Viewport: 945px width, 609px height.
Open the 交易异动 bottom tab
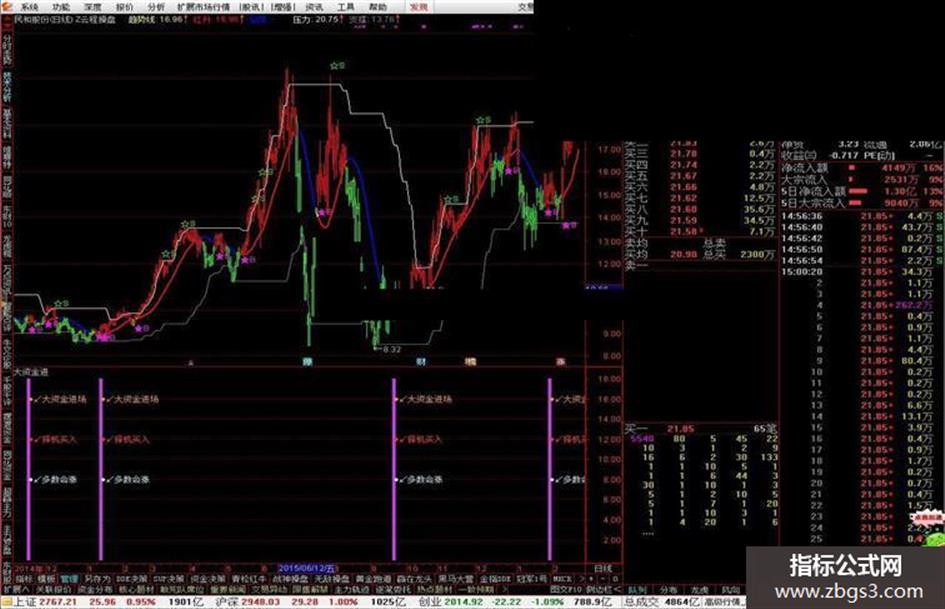pyautogui.click(x=269, y=589)
